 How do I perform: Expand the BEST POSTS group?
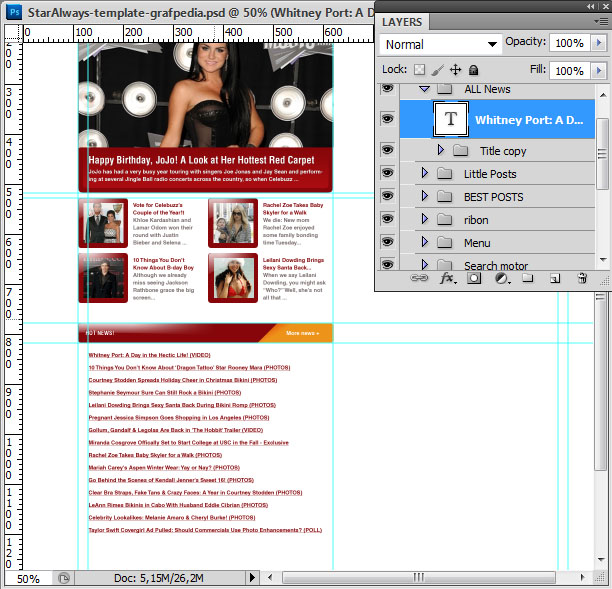point(425,196)
